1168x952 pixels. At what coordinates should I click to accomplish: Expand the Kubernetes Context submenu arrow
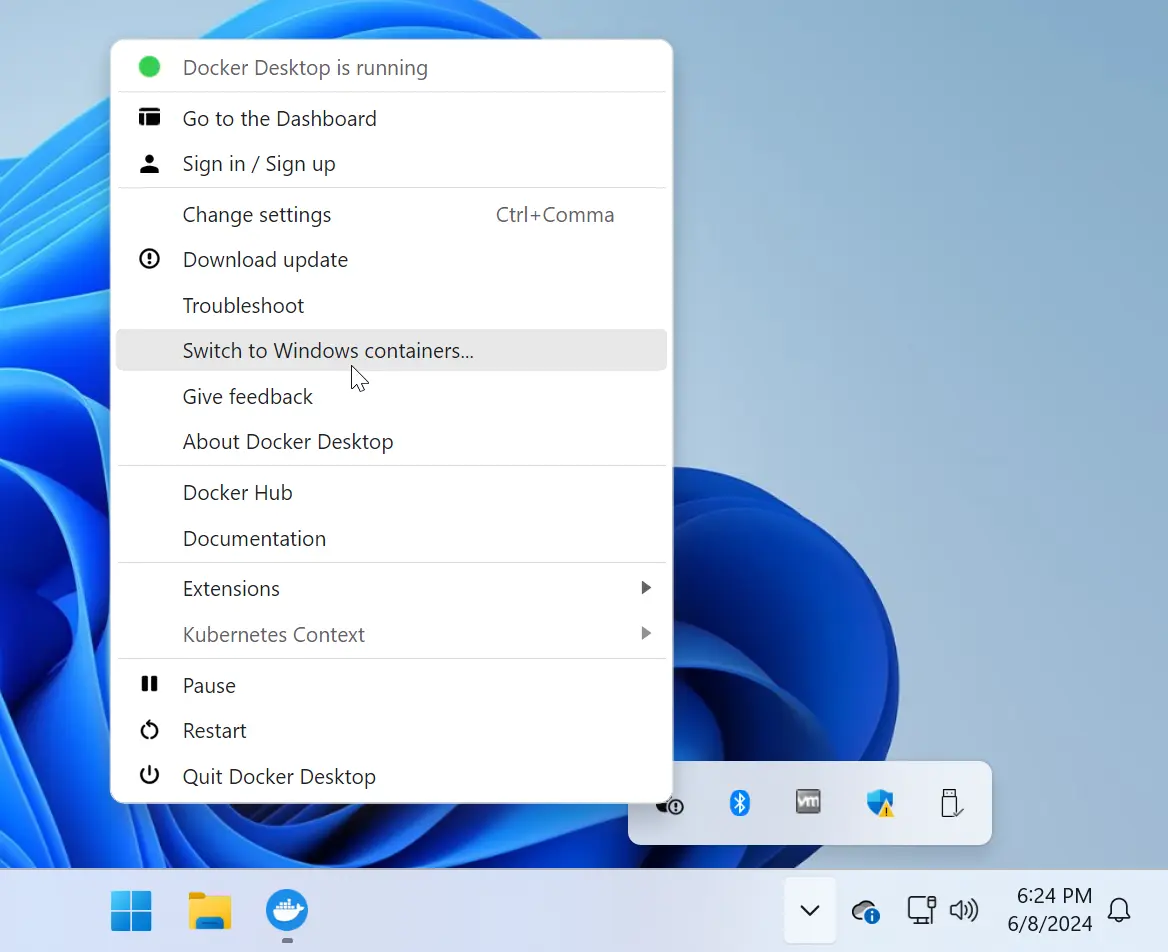646,633
